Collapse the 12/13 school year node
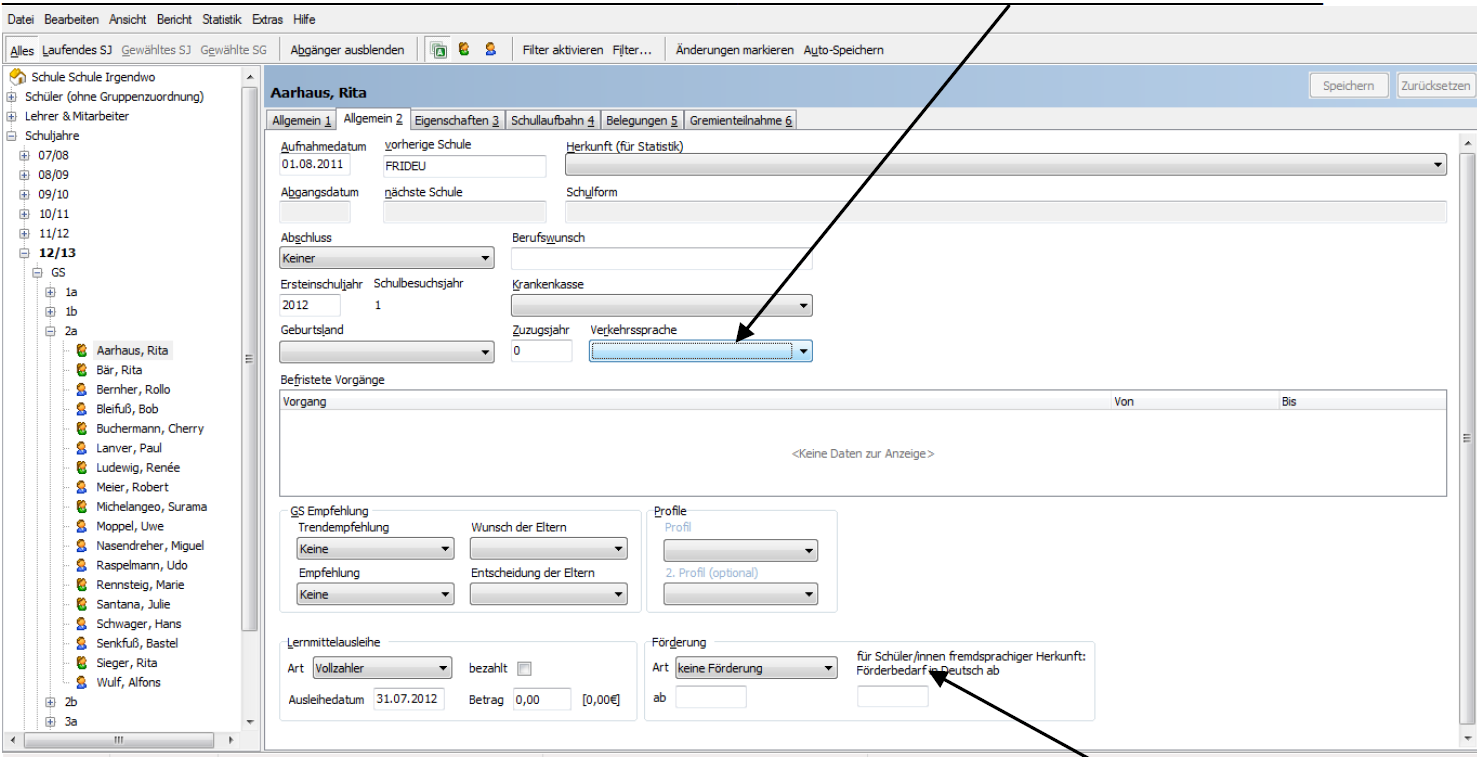Screen dimensions: 1477x757 (x=24, y=253)
